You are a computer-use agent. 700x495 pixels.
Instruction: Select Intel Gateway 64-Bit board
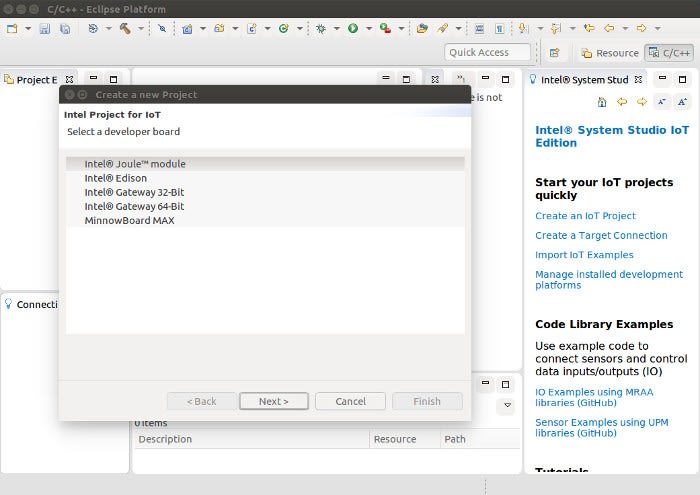(265, 206)
